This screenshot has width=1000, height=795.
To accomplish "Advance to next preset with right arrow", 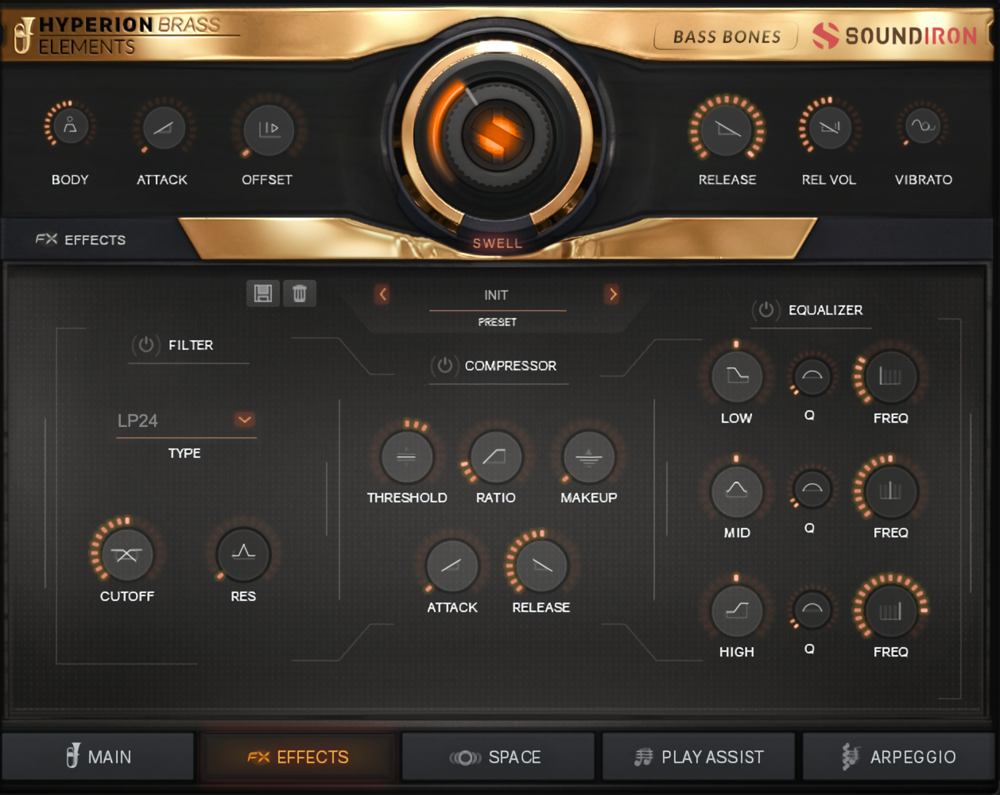I will [612, 294].
